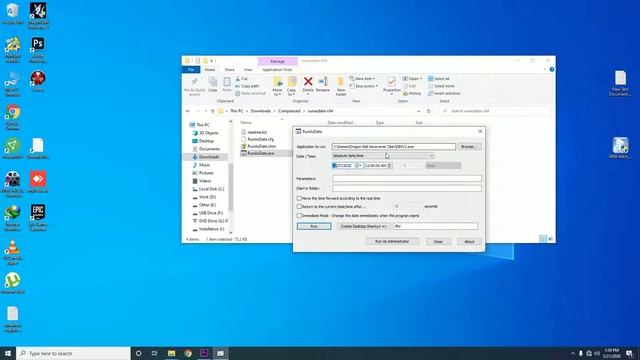This screenshot has width=640, height=360.
Task: Switch to the Home ribbon tab
Action: [x=210, y=70]
